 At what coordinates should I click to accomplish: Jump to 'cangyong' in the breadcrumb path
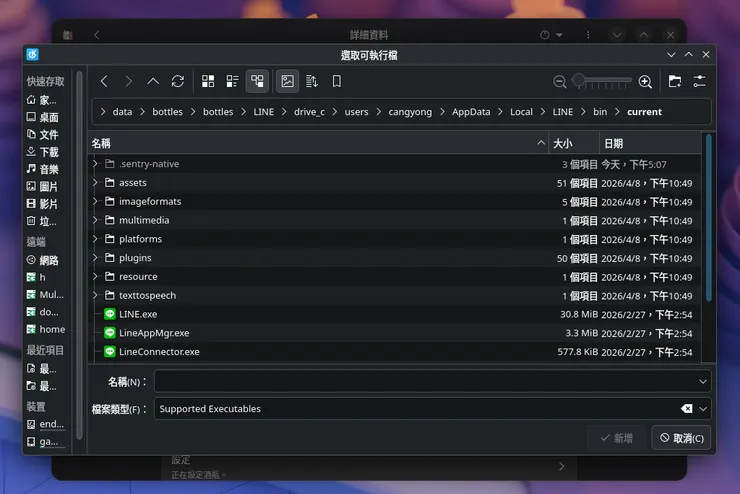tap(410, 112)
